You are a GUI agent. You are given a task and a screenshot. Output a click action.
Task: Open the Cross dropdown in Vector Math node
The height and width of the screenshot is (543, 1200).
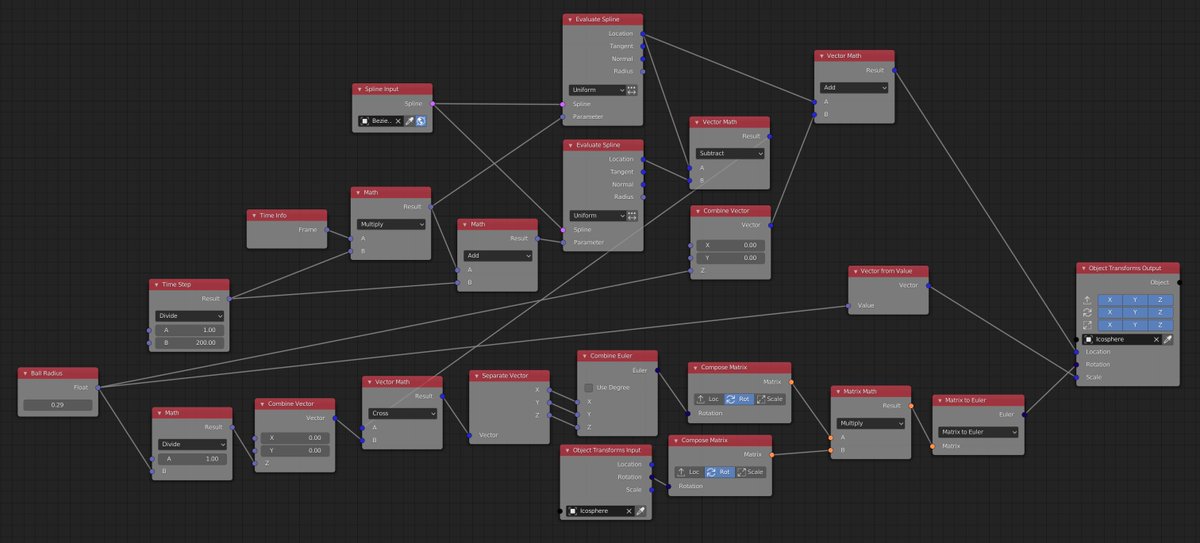coord(402,412)
